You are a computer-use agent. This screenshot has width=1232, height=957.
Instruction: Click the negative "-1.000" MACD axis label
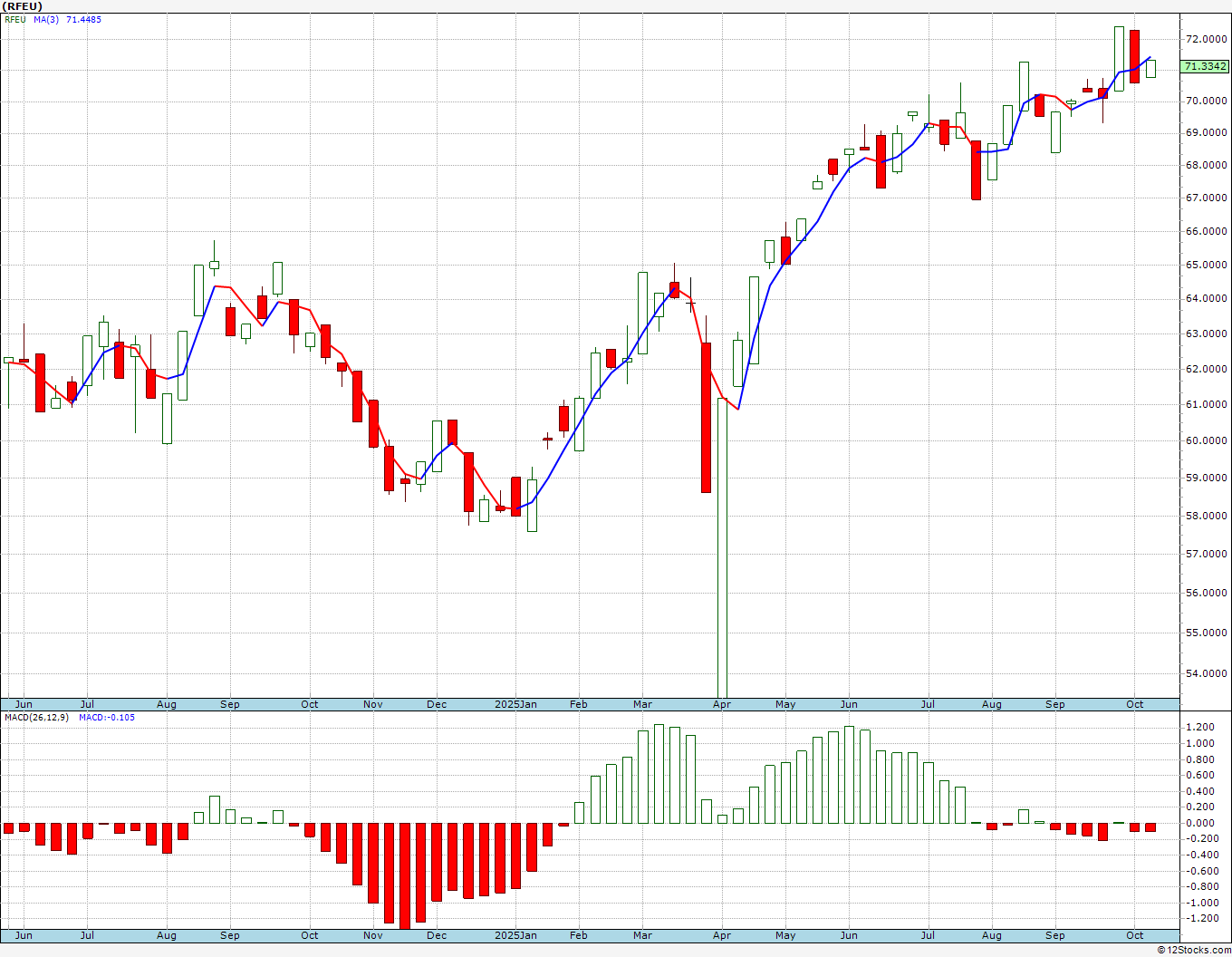[1200, 903]
